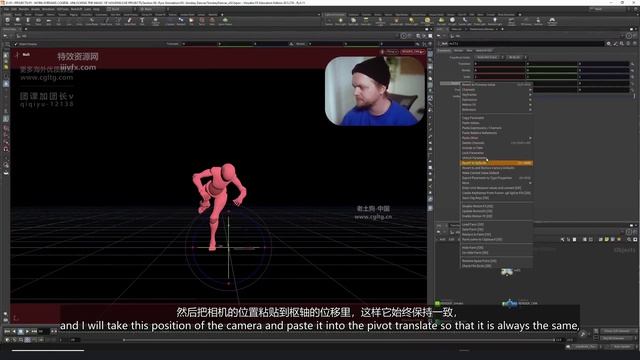Viewport: 640px width, 360px height.
Task: Open the network editor Edit menu
Action: [451, 240]
